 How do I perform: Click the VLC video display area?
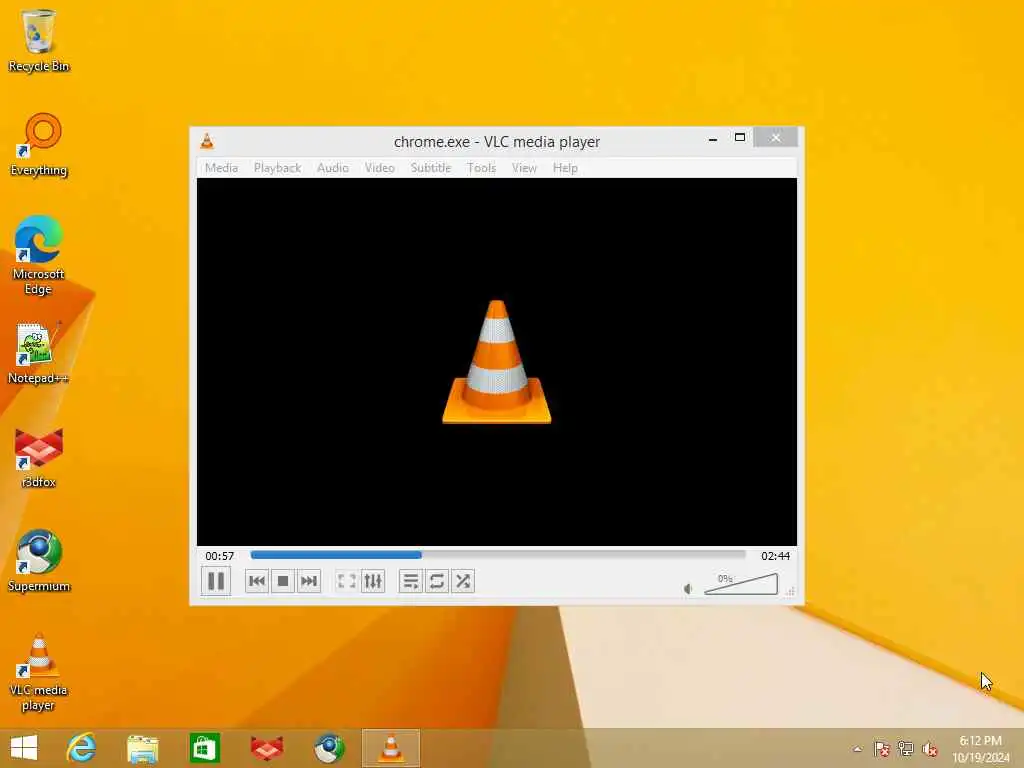(497, 361)
